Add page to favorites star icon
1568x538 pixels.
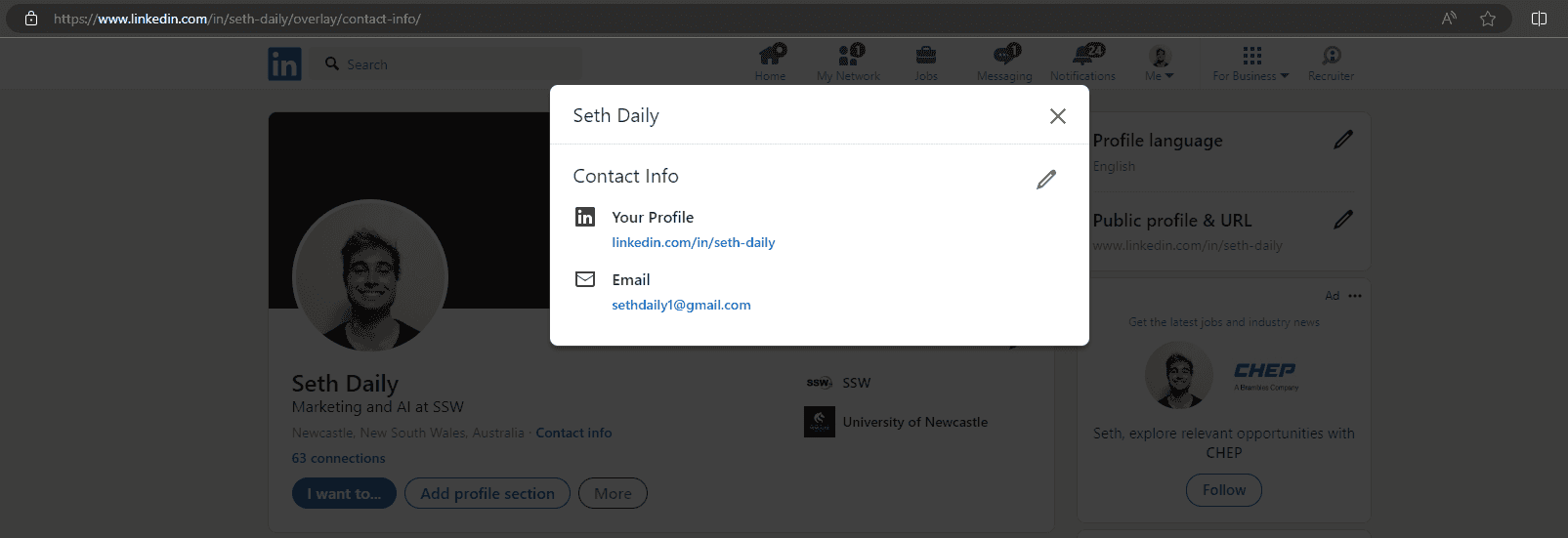[x=1487, y=19]
